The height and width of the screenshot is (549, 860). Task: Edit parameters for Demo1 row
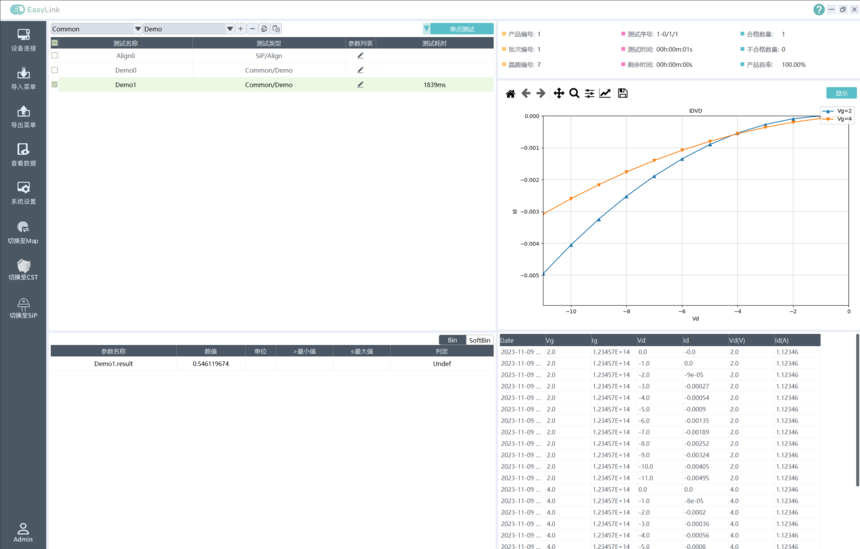point(360,84)
